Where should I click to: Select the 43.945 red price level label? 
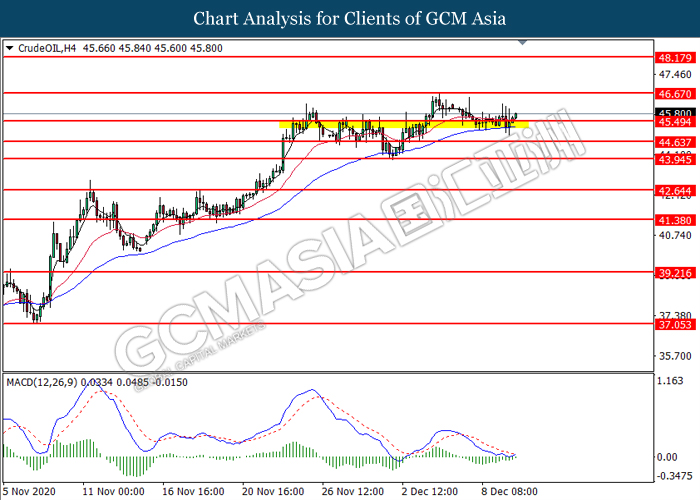675,159
